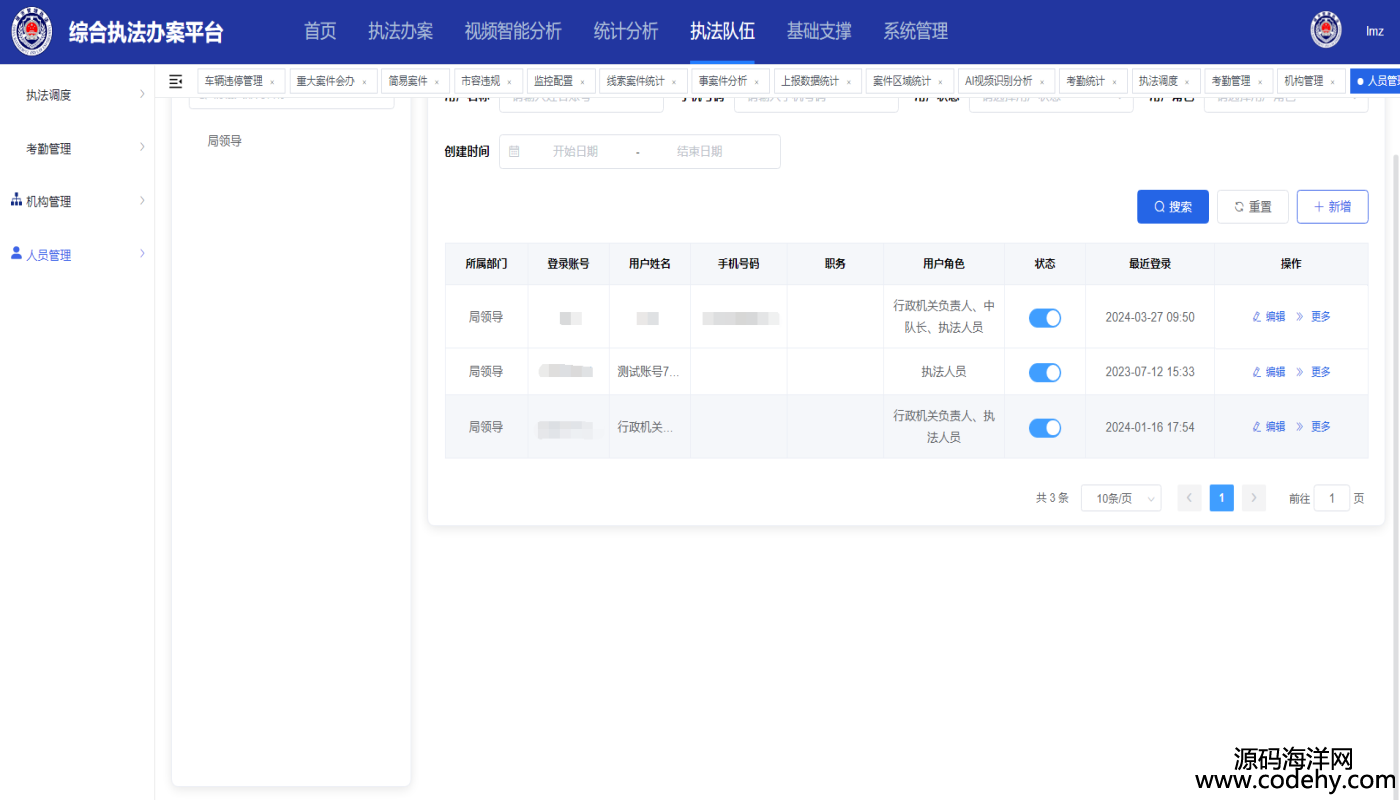Close the 事案件分析 tab

756,82
